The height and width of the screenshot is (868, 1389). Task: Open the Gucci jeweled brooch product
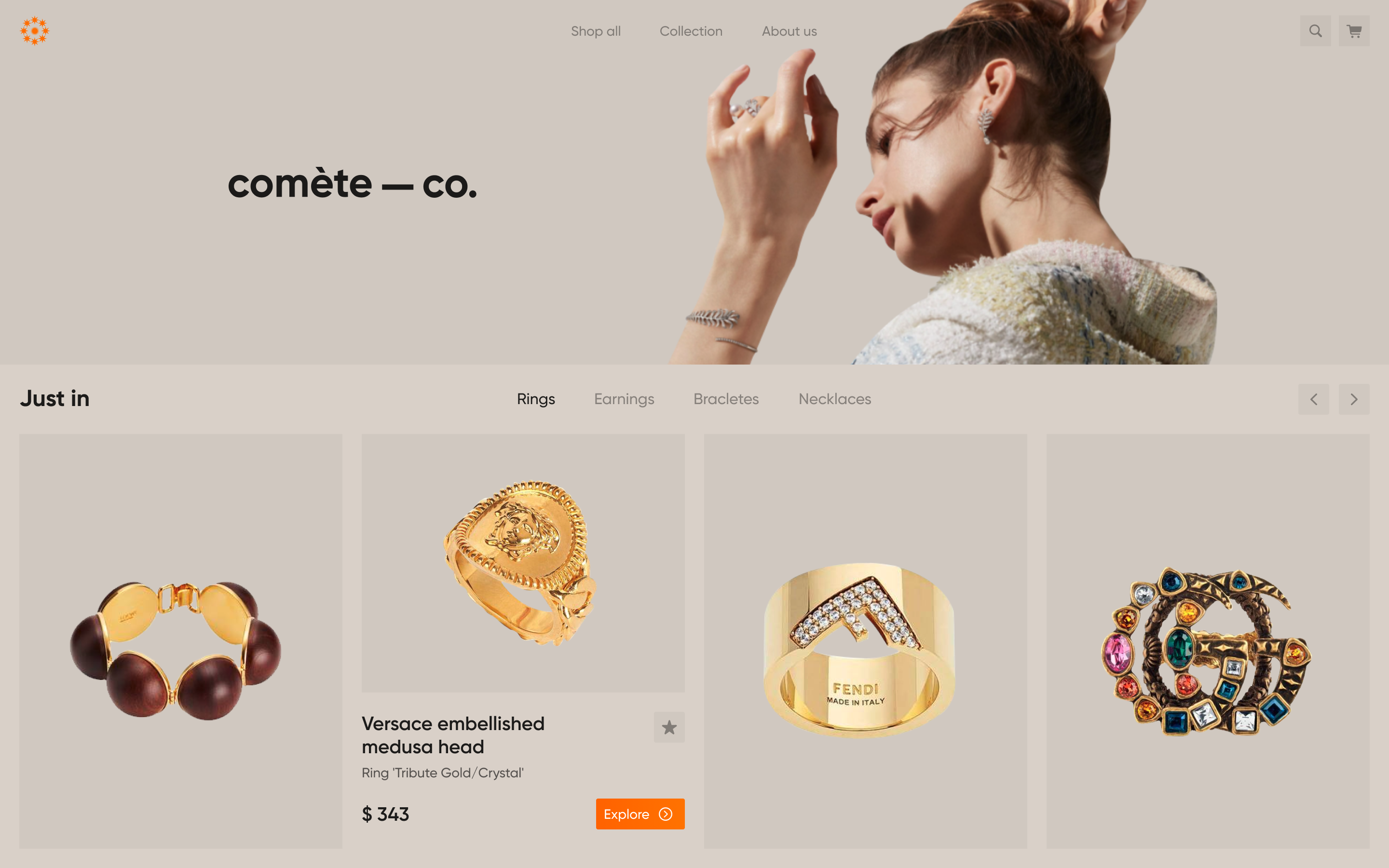point(1208,641)
